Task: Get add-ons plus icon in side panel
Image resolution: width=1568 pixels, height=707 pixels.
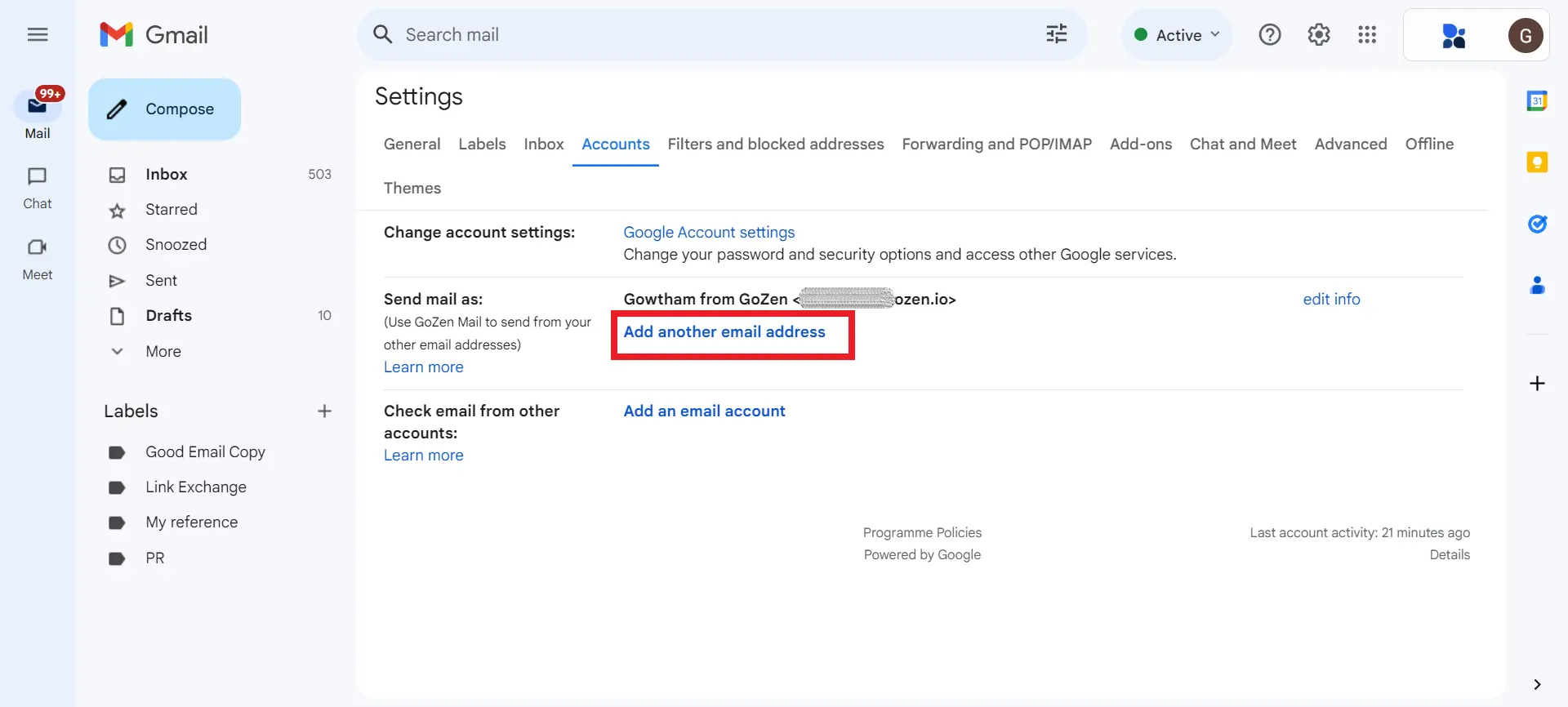Action: pos(1537,384)
